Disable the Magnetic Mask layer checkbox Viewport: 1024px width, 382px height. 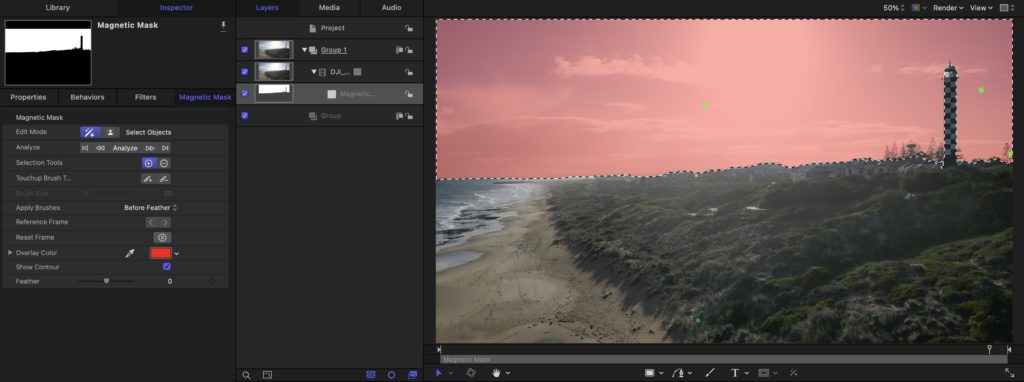point(244,93)
